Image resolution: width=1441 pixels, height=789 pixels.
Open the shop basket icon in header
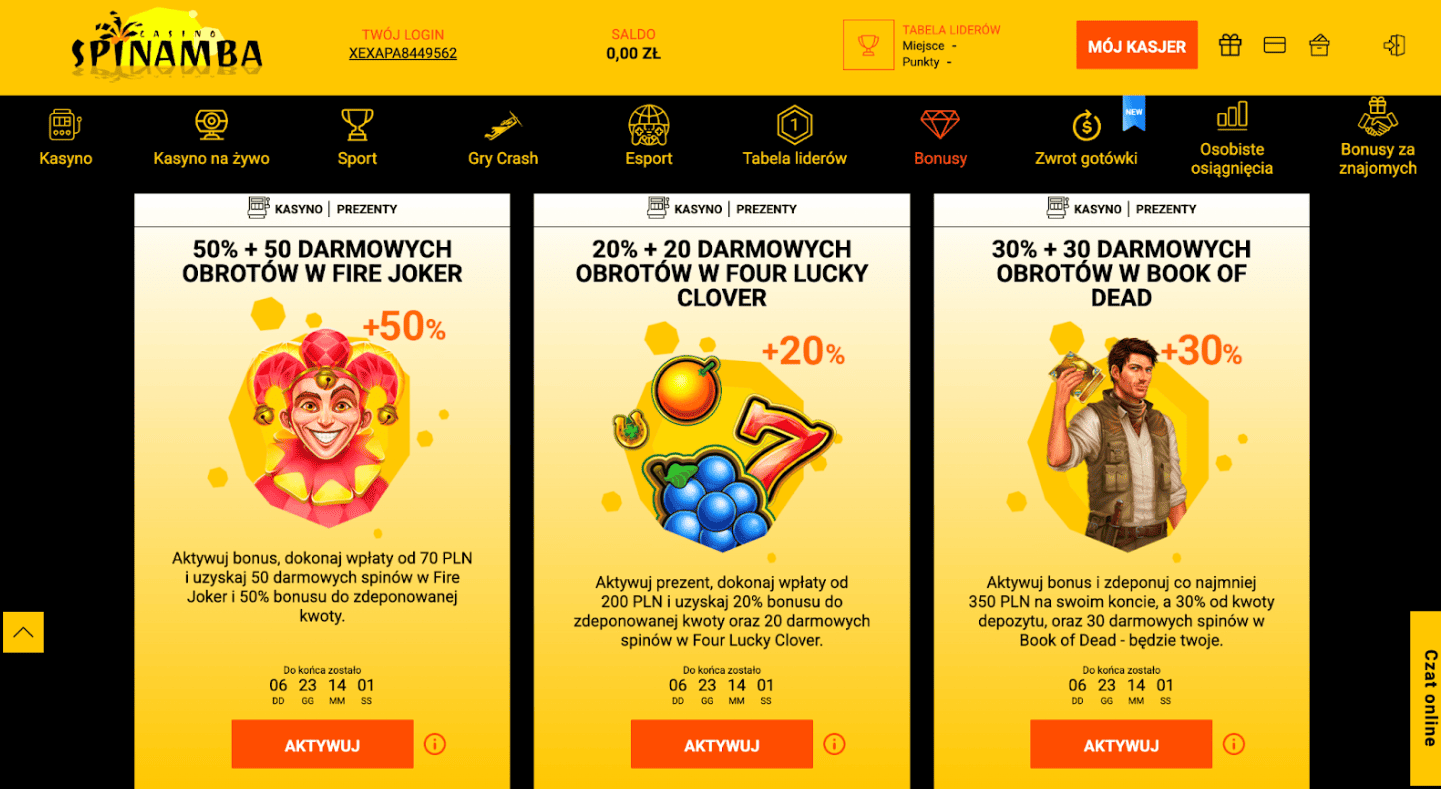(x=1319, y=45)
